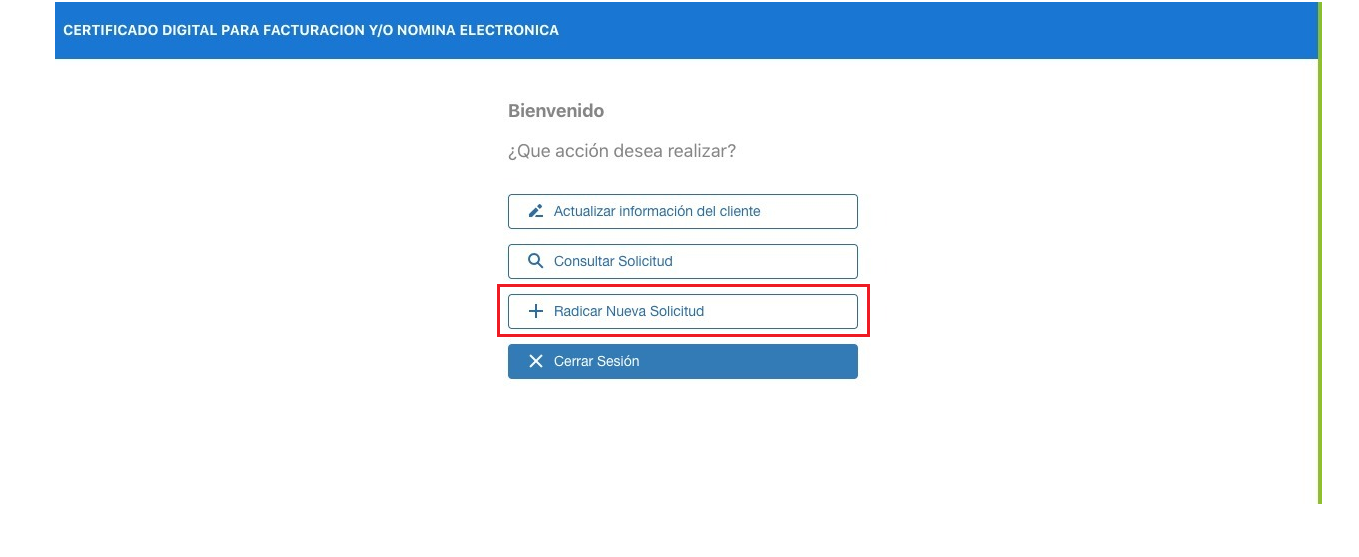Click the 'Radicar Nueva Solicitud' label text
This screenshot has width=1359, height=557.
click(x=629, y=311)
